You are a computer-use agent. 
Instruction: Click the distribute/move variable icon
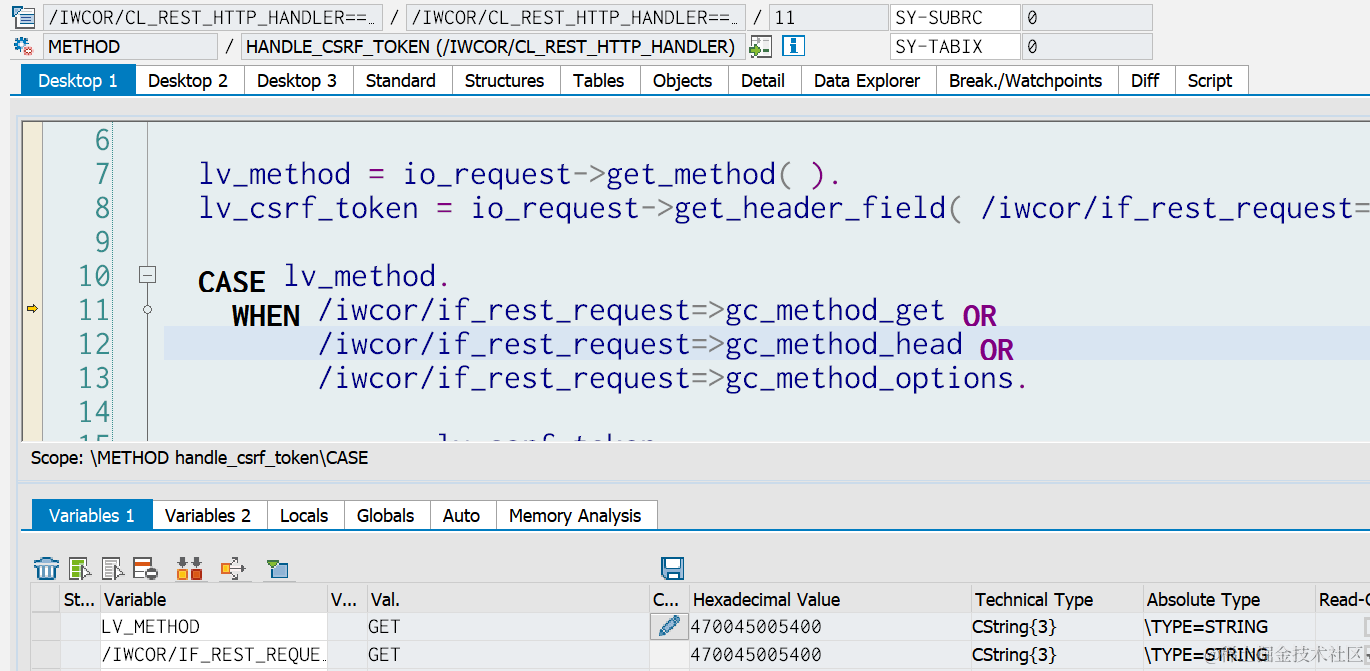(233, 567)
